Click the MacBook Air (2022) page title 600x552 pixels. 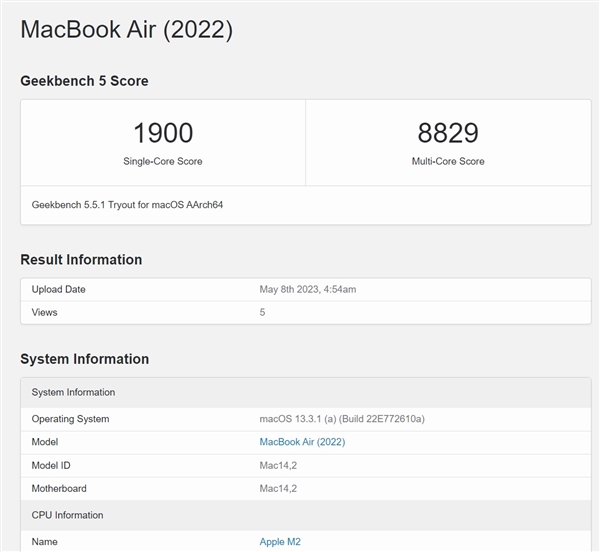point(127,29)
